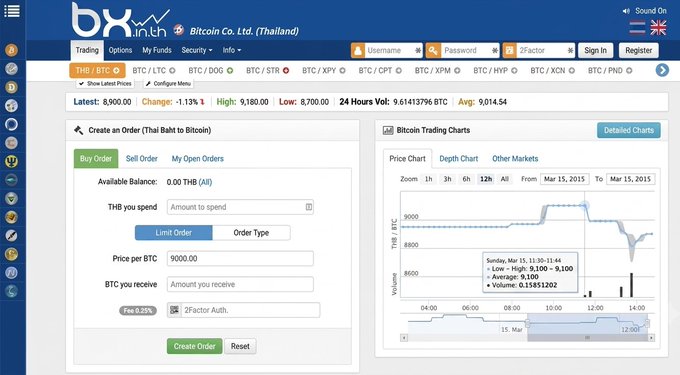Click the user icon beside Username
The width and height of the screenshot is (680, 375).
pyautogui.click(x=358, y=51)
